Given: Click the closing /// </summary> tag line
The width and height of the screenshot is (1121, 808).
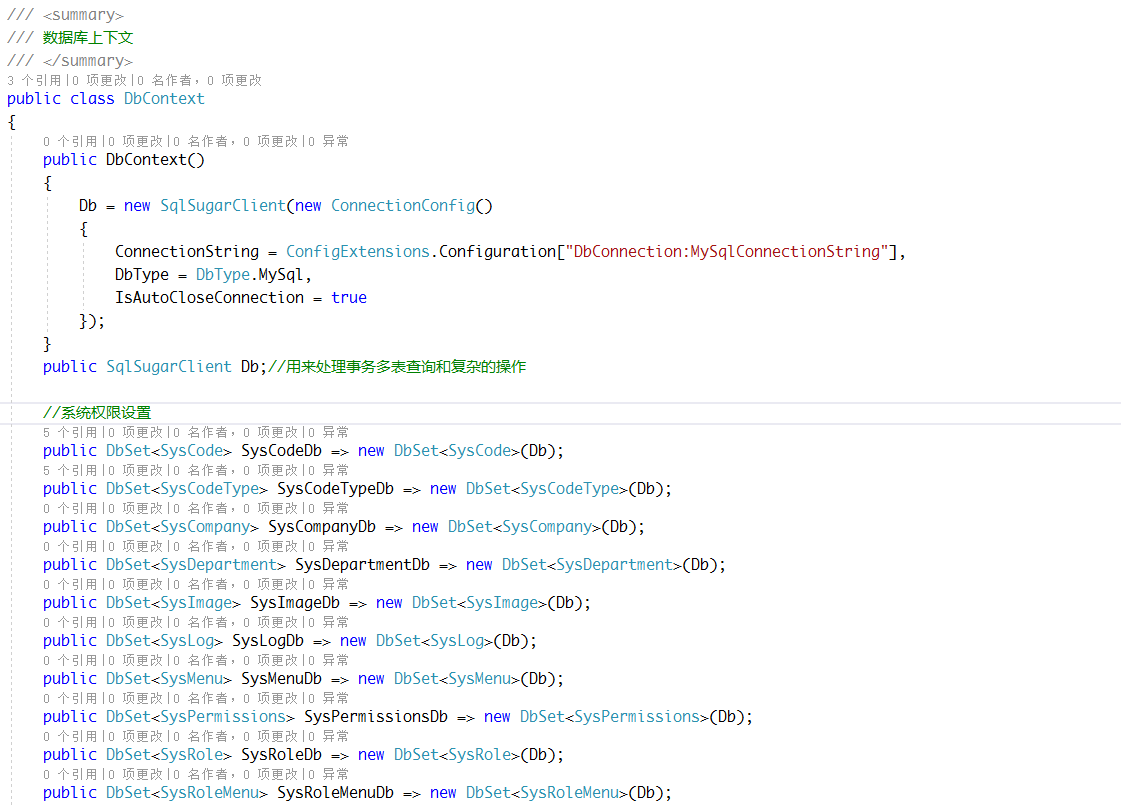Looking at the screenshot, I should (x=69, y=61).
